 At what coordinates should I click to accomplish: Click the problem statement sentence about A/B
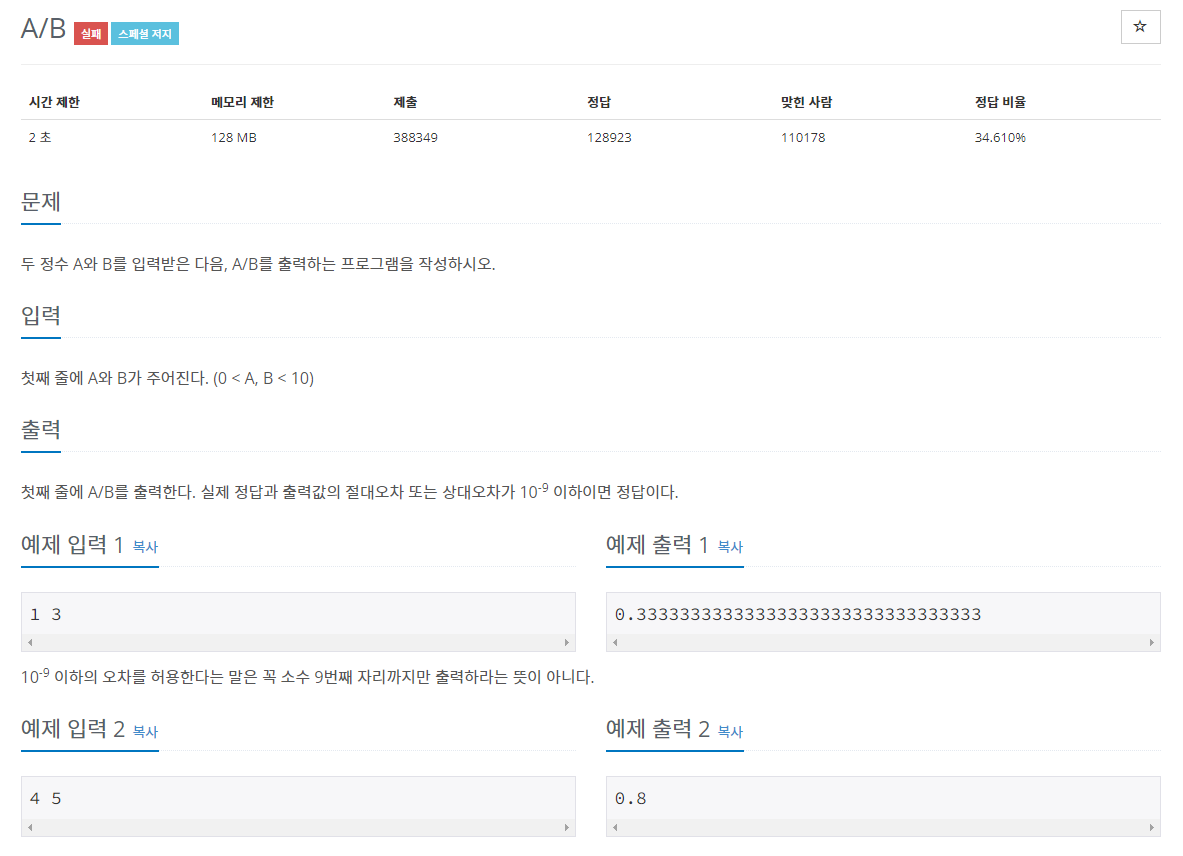[258, 264]
